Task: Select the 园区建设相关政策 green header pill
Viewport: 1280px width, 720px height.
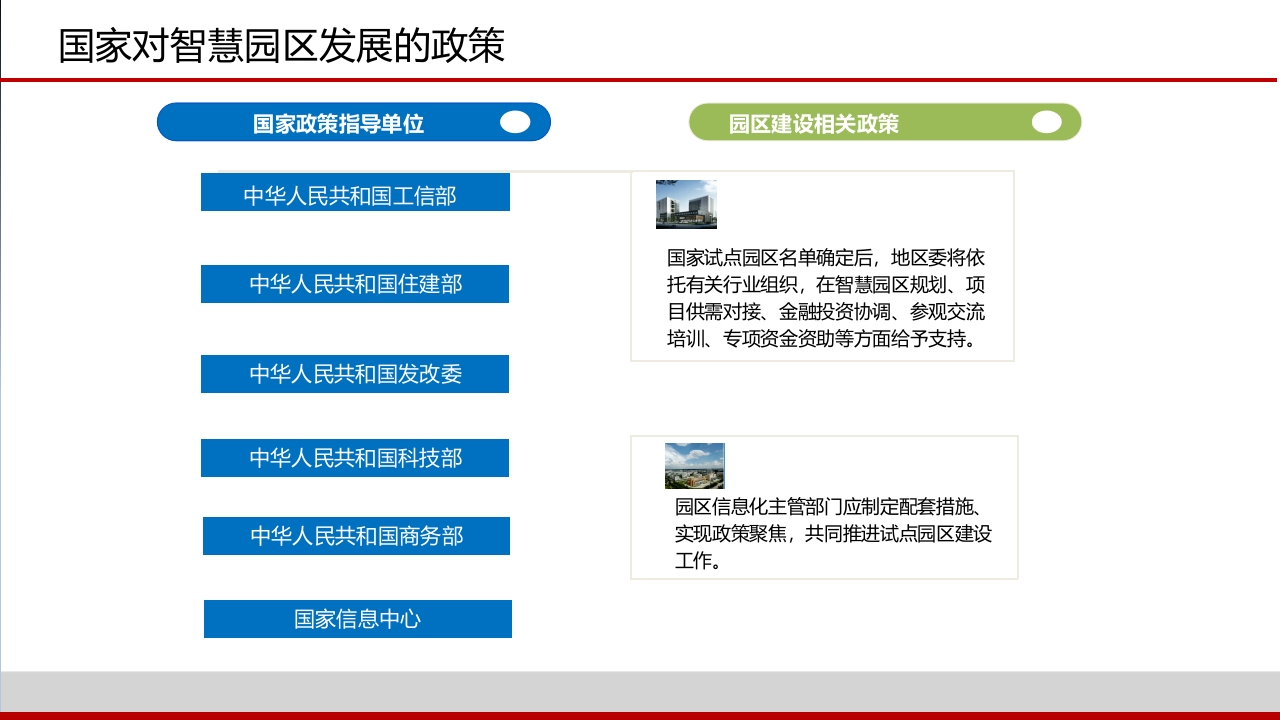Action: pyautogui.click(x=885, y=122)
